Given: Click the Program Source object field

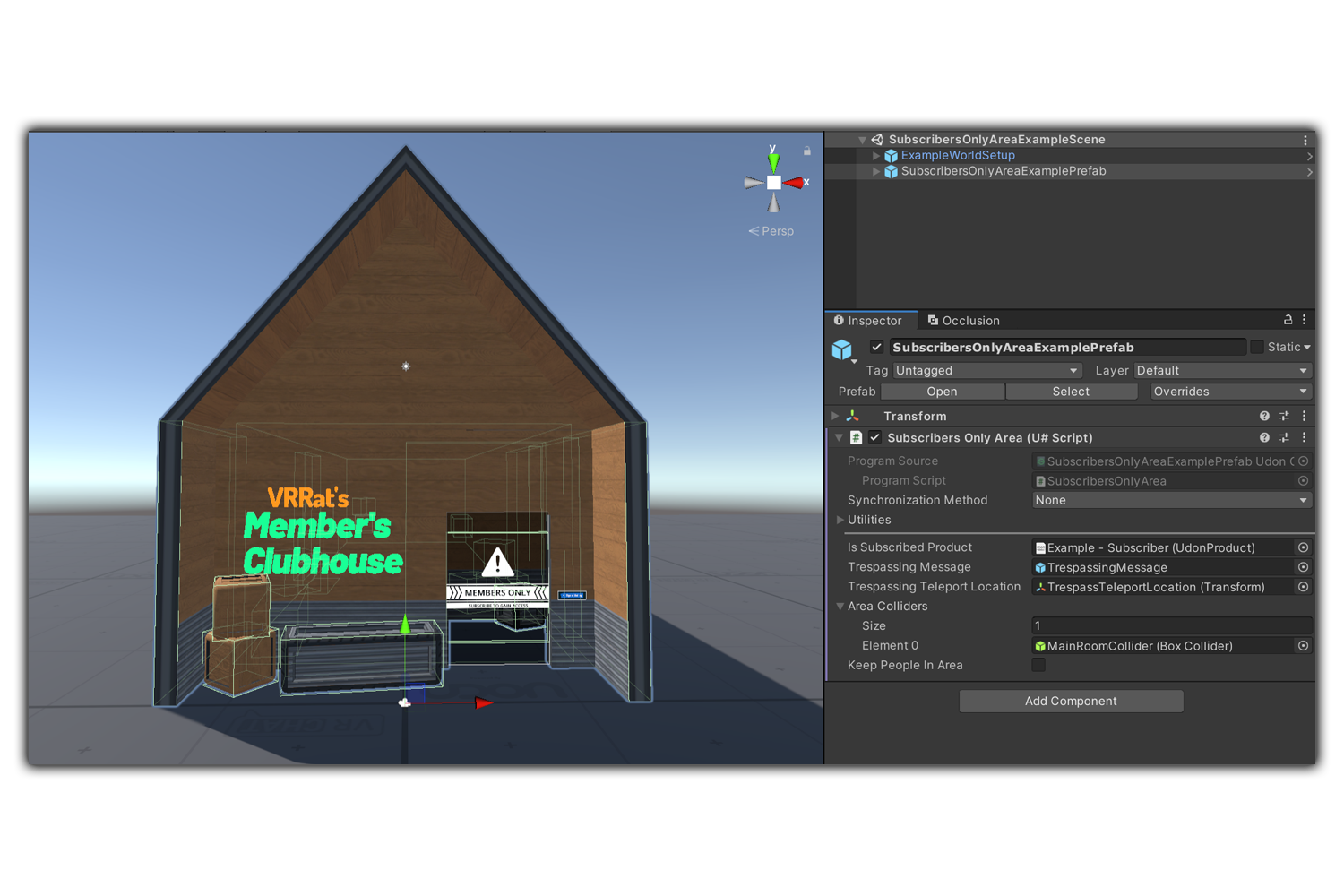Looking at the screenshot, I should 1164,461.
